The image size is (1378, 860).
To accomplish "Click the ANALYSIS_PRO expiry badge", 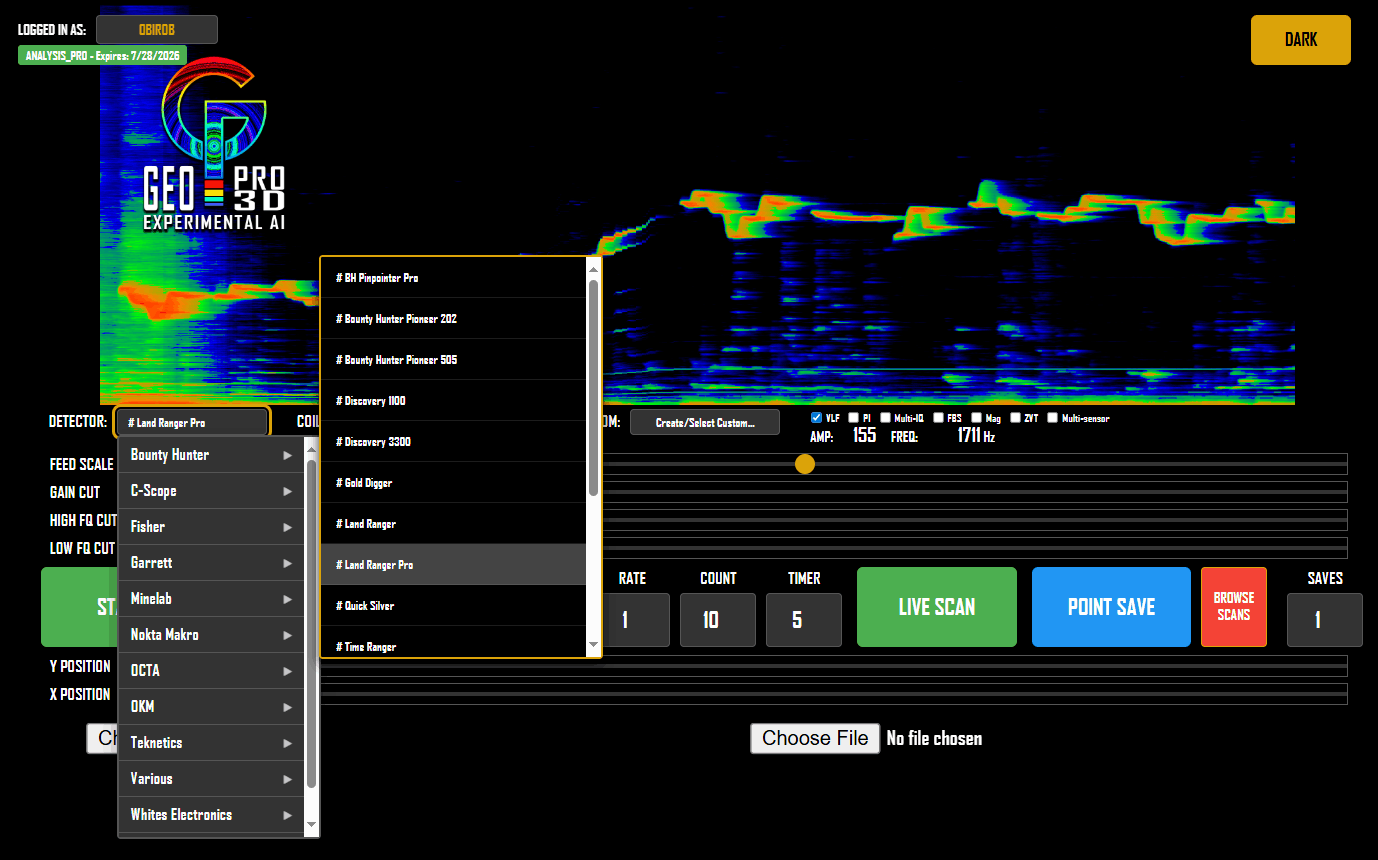I will [100, 56].
